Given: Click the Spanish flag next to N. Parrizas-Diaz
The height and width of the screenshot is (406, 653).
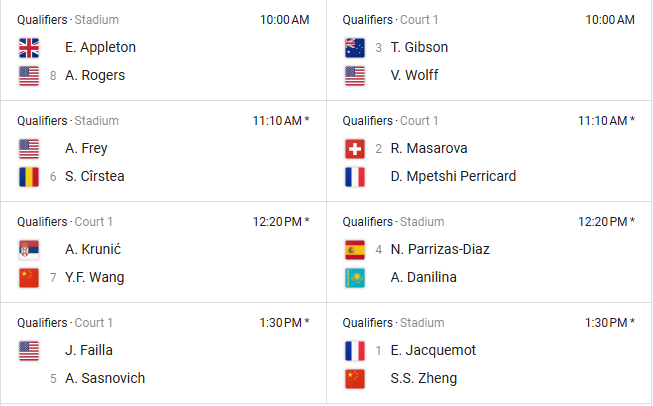Looking at the screenshot, I should [355, 249].
